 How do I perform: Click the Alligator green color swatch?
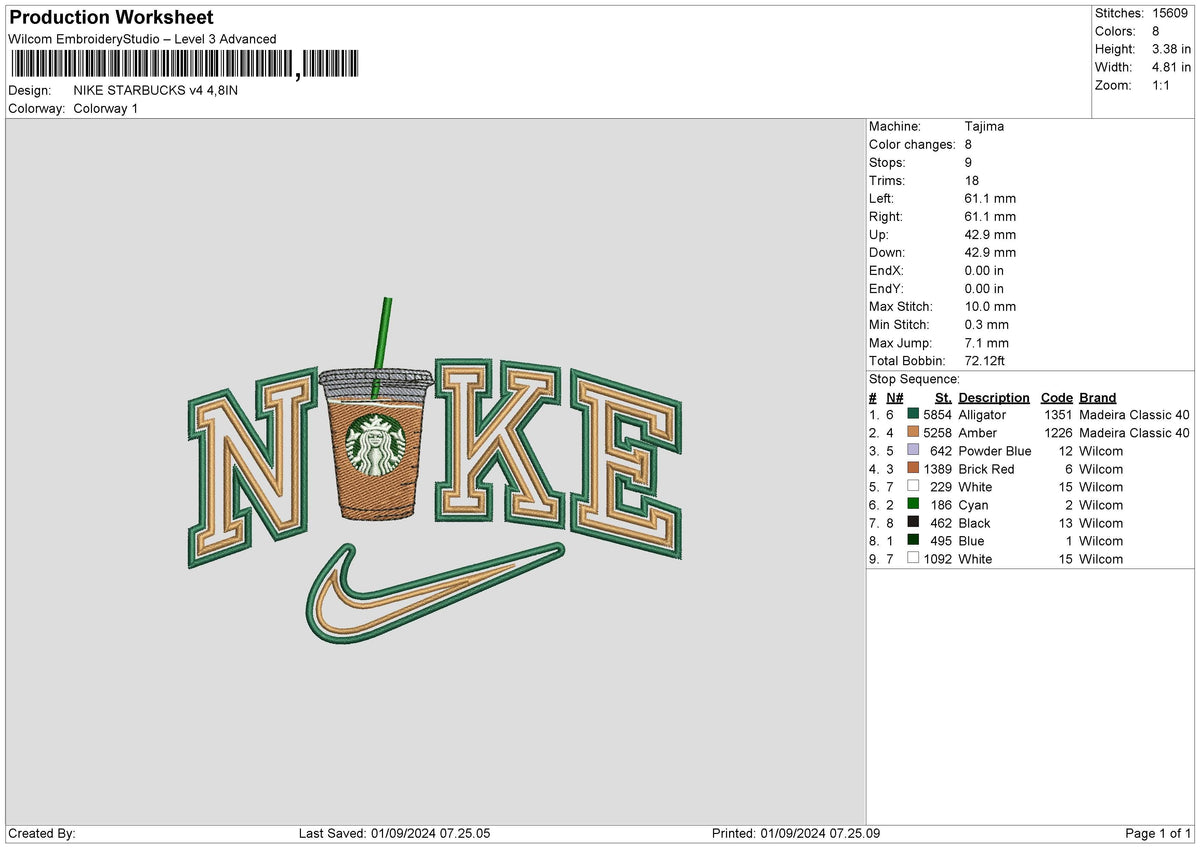pyautogui.click(x=913, y=414)
